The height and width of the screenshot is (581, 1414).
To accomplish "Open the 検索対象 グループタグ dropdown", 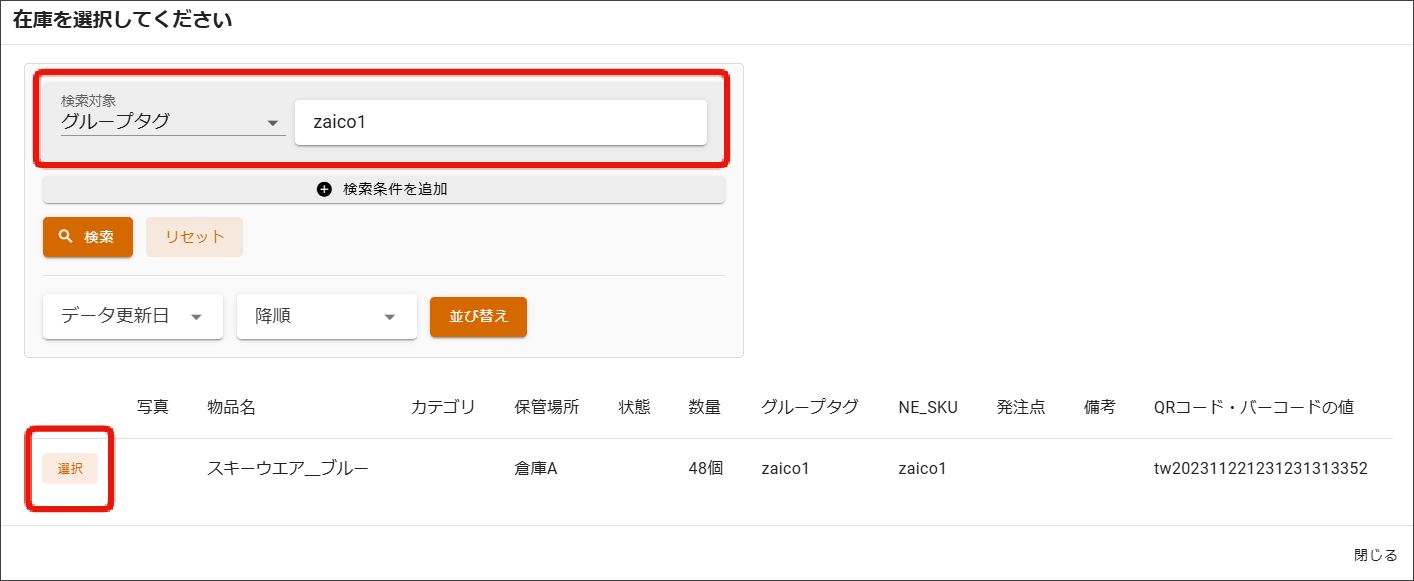I will pyautogui.click(x=172, y=122).
